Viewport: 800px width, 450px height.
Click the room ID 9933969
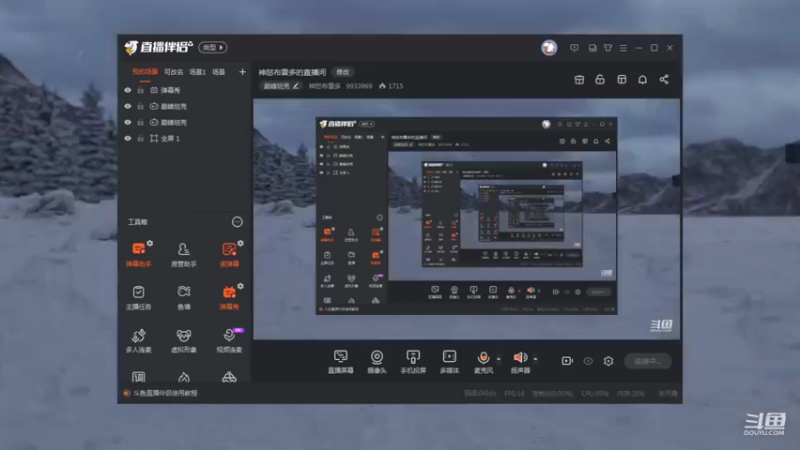(359, 86)
